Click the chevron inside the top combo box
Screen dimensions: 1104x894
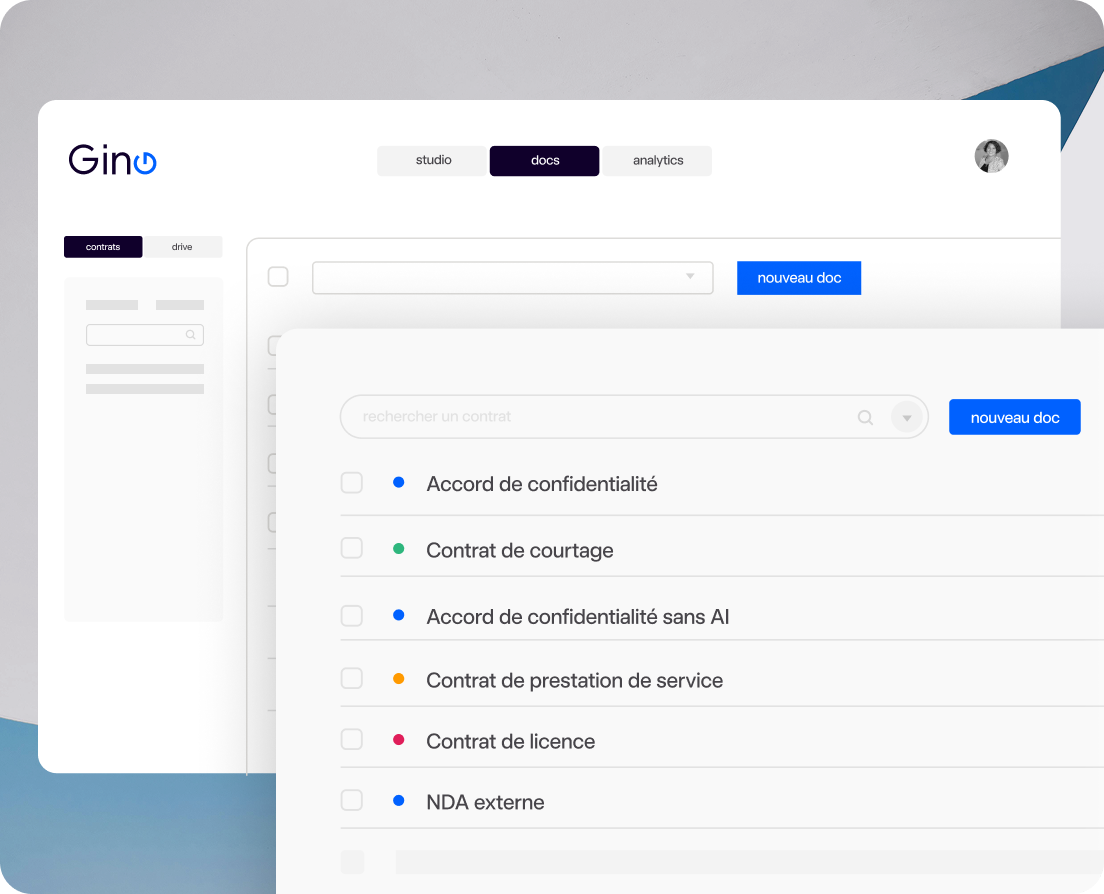pyautogui.click(x=691, y=277)
